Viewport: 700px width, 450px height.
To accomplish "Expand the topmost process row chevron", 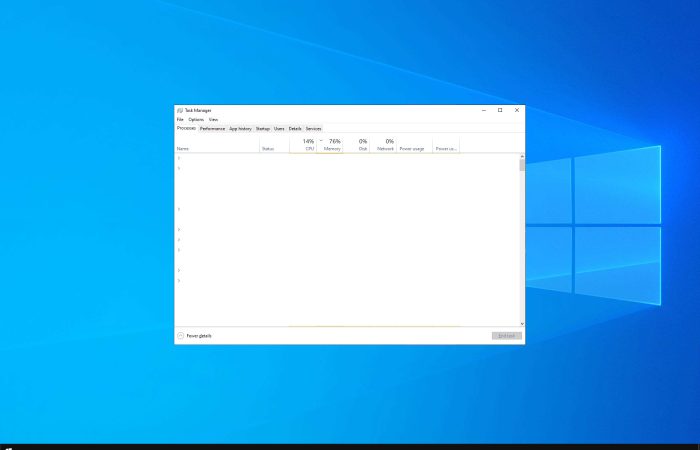I will tap(179, 158).
